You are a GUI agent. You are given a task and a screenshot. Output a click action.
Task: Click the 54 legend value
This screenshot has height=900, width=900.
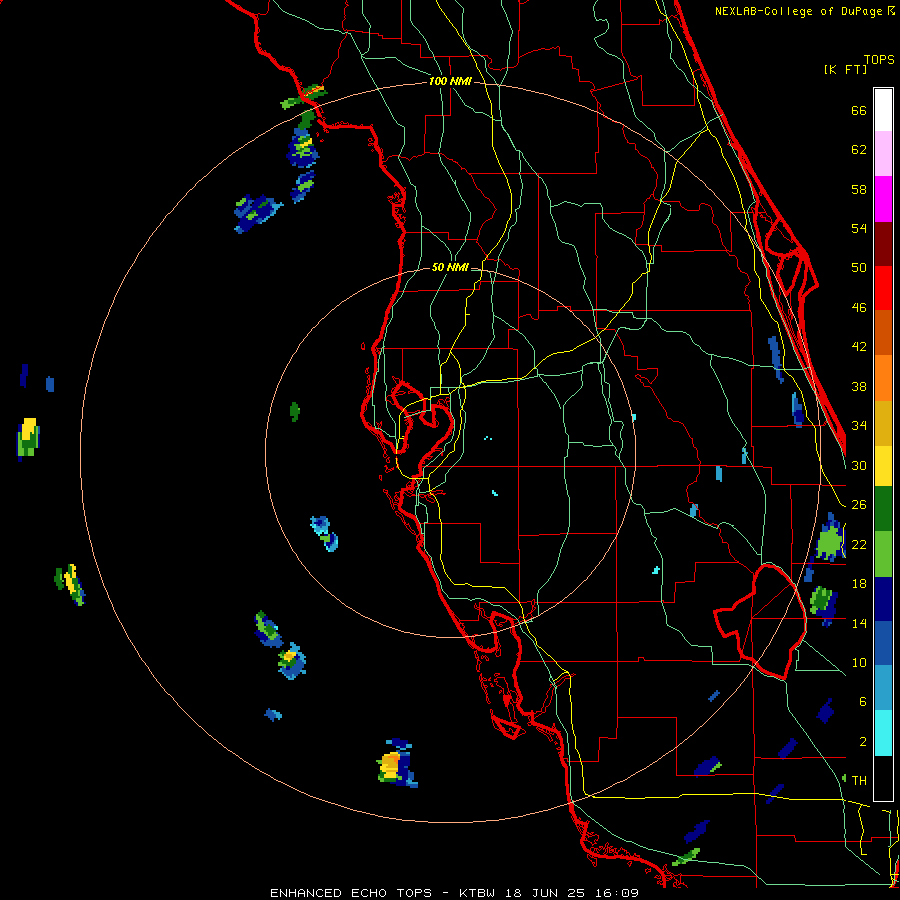[x=859, y=228]
